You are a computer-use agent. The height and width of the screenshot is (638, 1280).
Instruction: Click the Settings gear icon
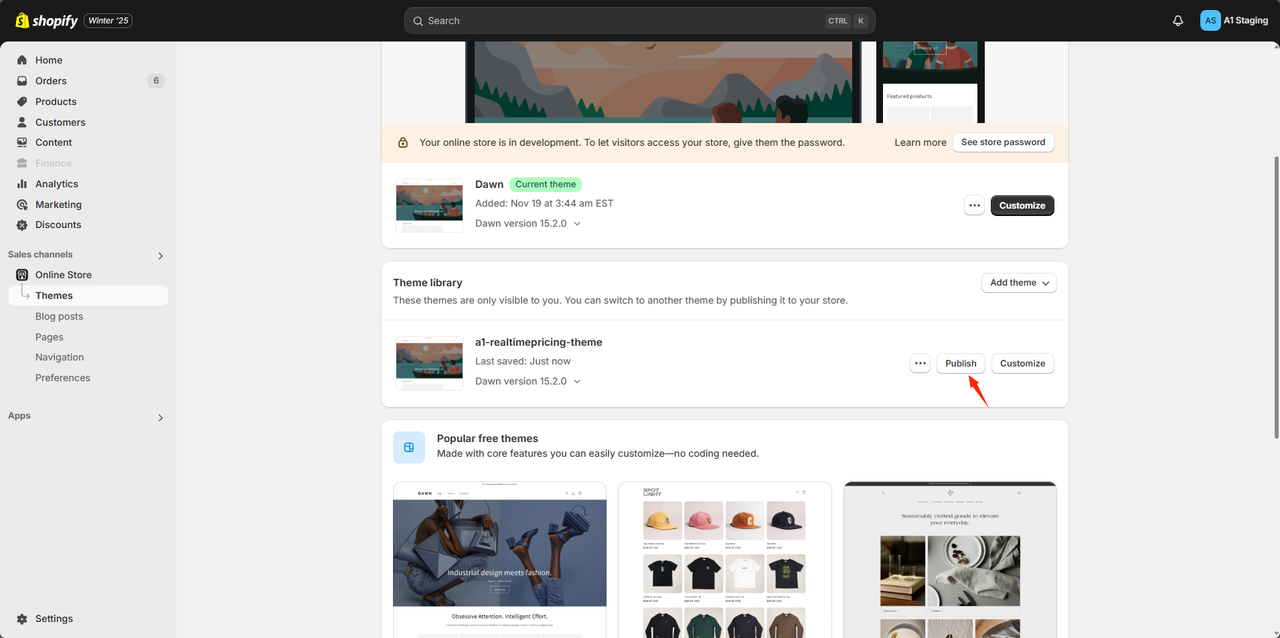coord(22,619)
